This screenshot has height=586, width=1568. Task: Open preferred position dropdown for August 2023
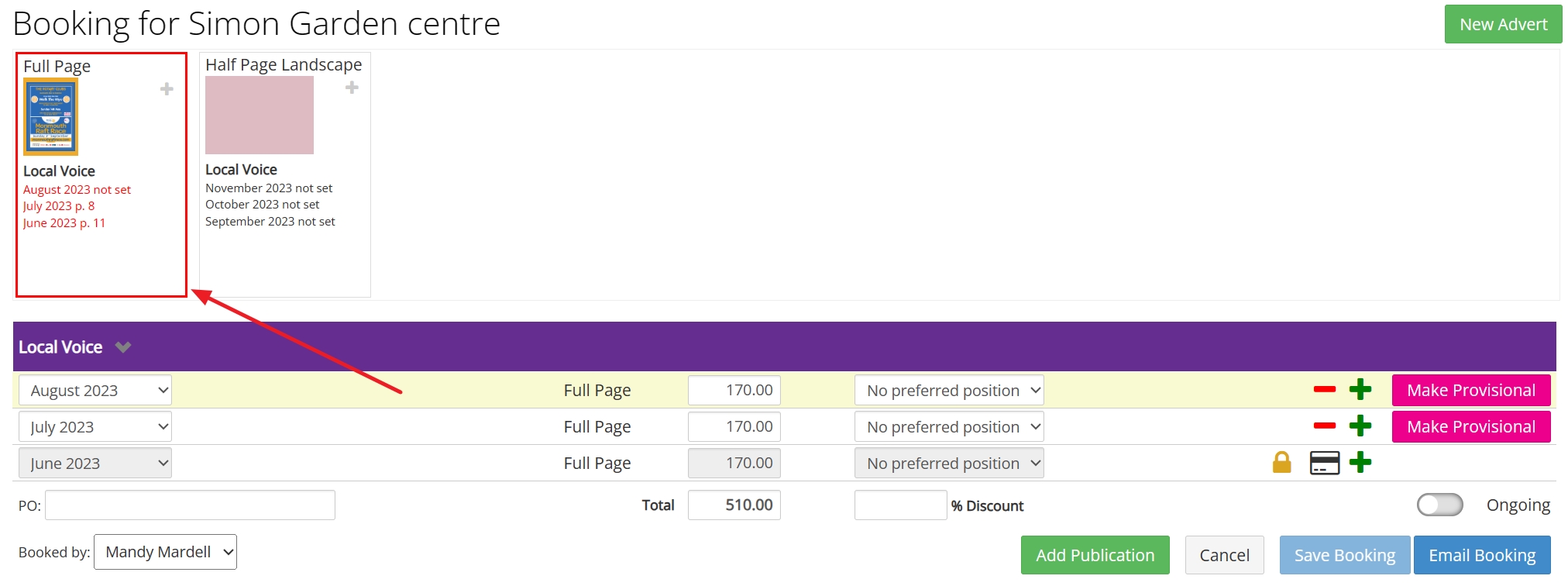tap(949, 390)
